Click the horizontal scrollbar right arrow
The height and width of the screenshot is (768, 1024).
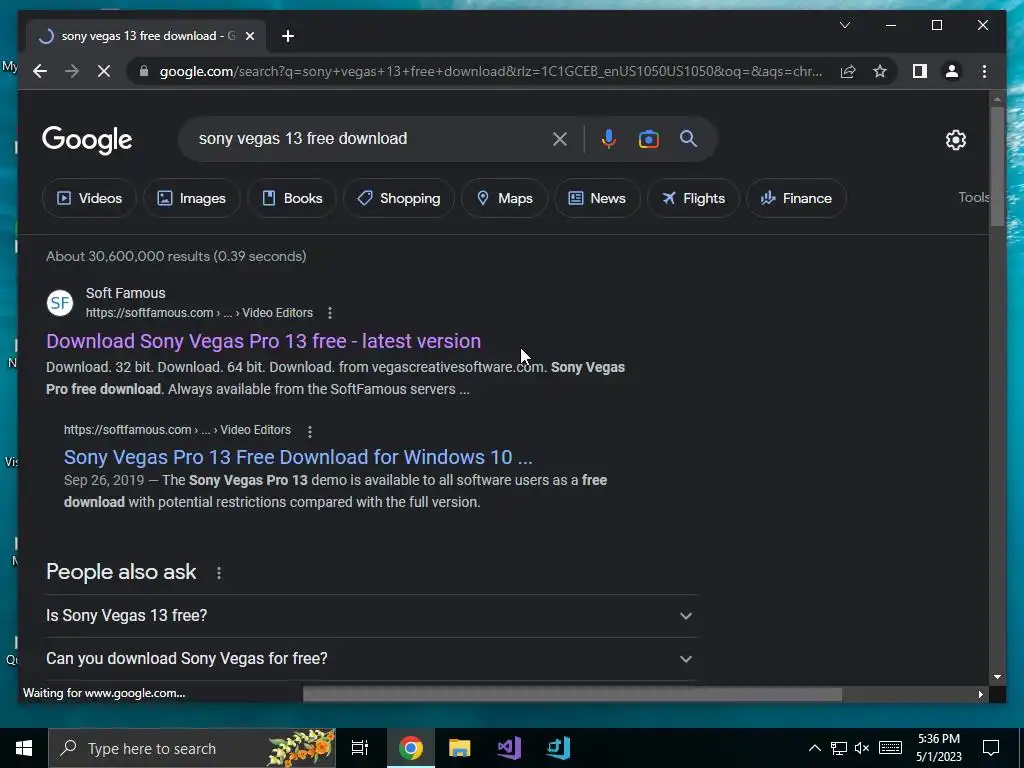980,694
